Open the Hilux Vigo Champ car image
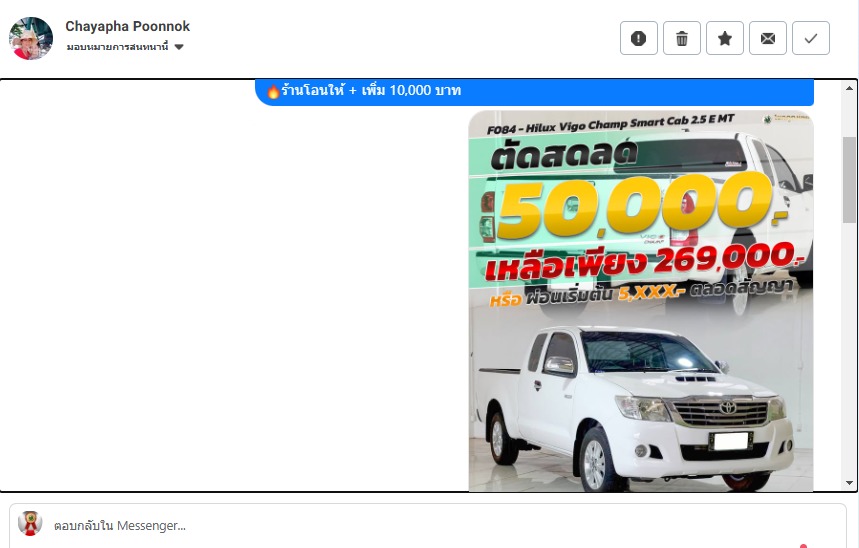 tap(641, 301)
